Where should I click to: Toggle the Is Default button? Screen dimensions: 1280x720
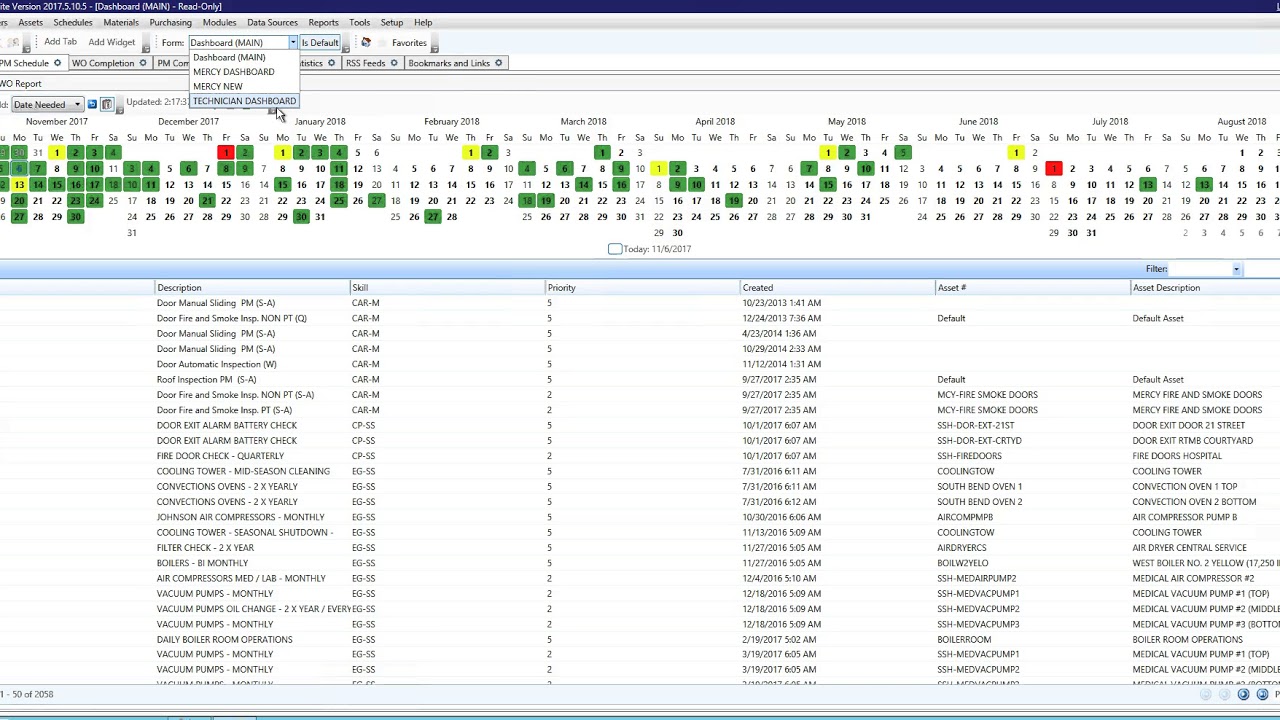(x=320, y=43)
